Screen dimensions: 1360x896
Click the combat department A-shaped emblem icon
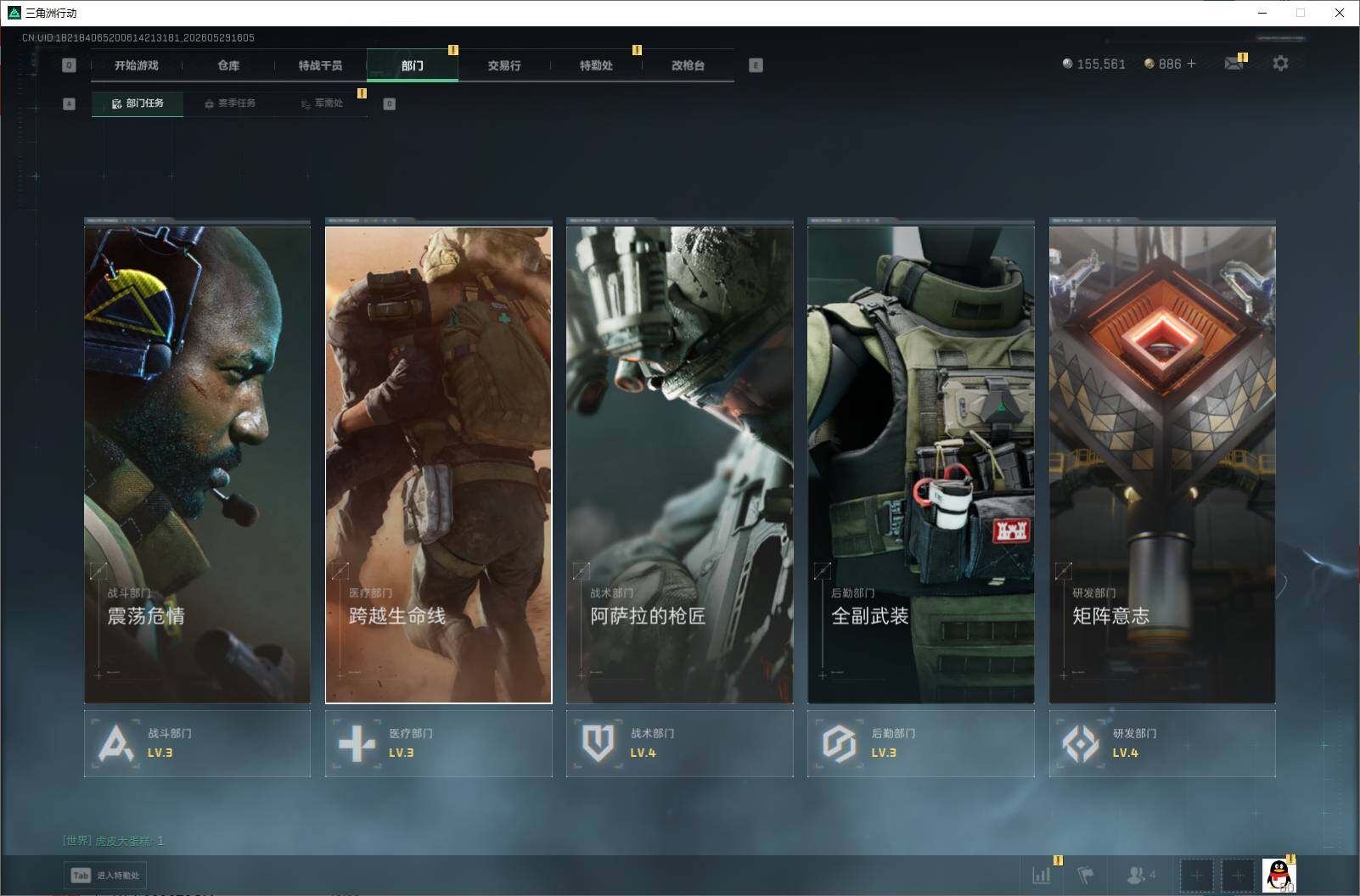(116, 744)
